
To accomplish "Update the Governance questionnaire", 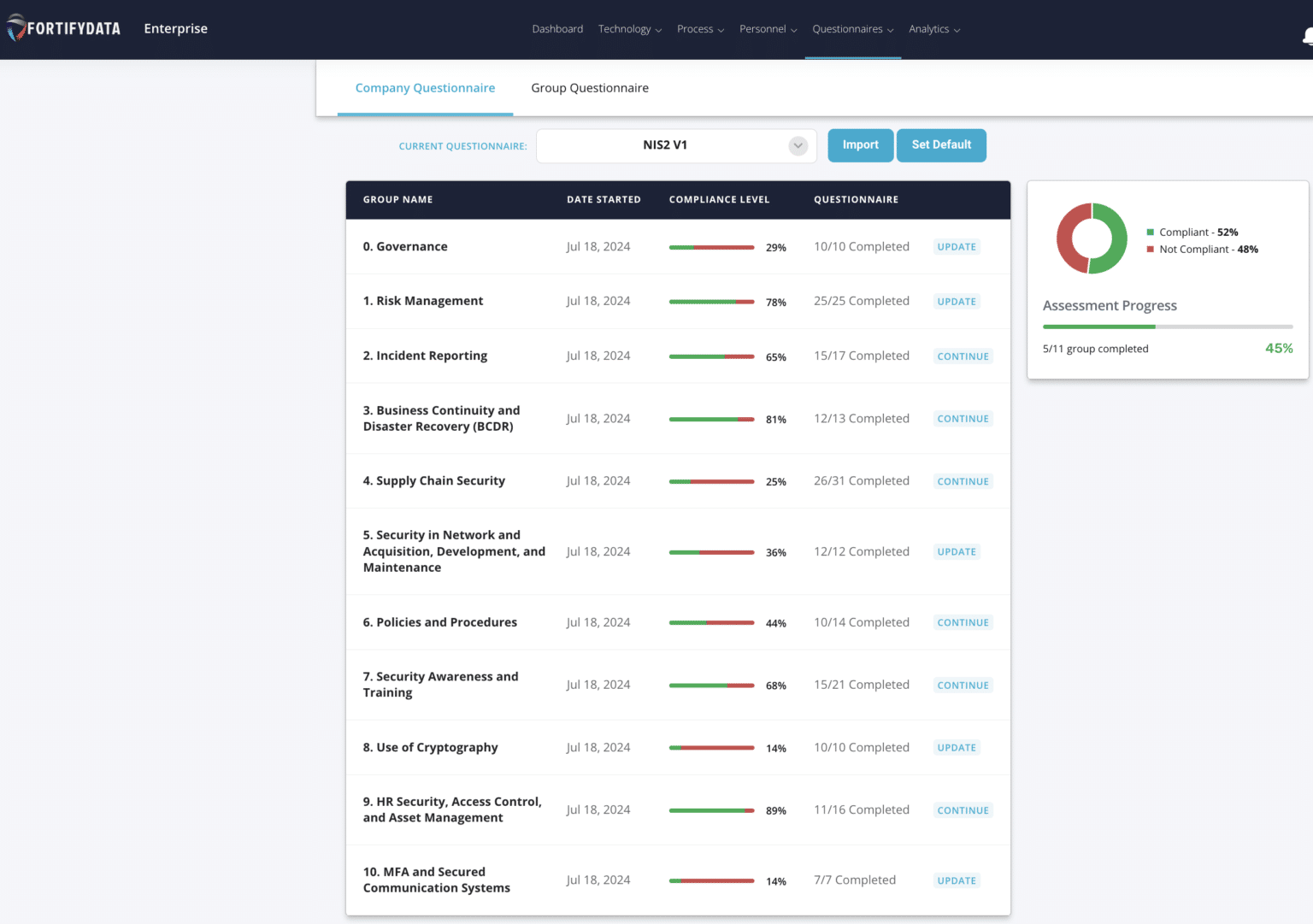I will click(x=956, y=246).
